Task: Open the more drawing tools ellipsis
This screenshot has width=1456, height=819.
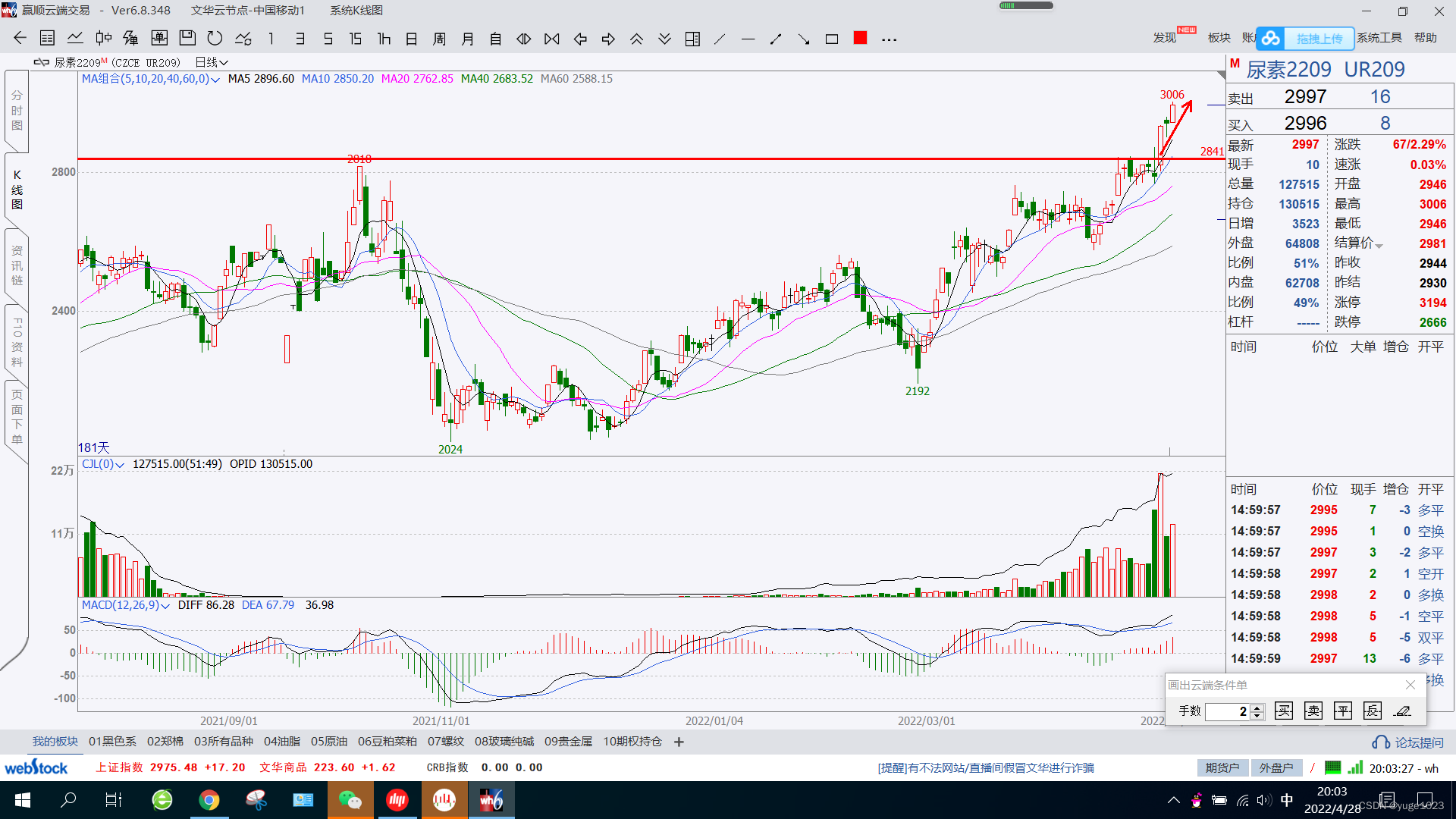Action: [890, 39]
